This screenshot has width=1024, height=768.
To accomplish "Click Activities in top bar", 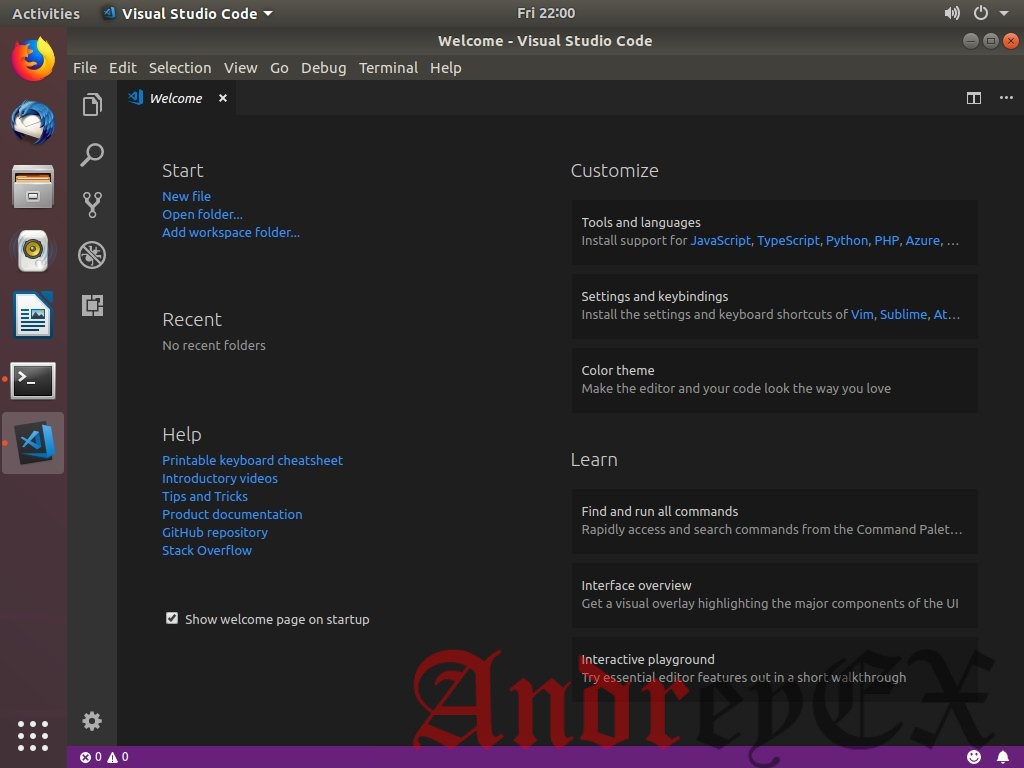I will (x=46, y=13).
